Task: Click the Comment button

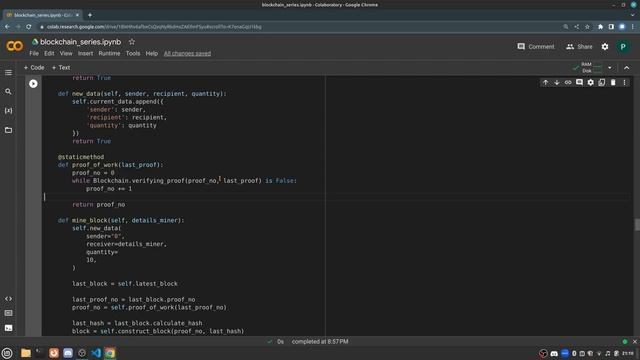Action: (536, 47)
